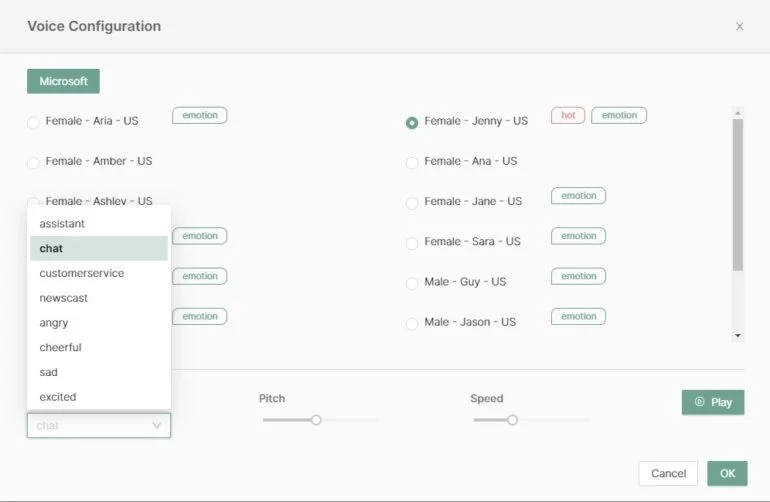Viewport: 770px width, 502px height.
Task: Choose the Female - Ana - US radio button
Action: pos(412,162)
